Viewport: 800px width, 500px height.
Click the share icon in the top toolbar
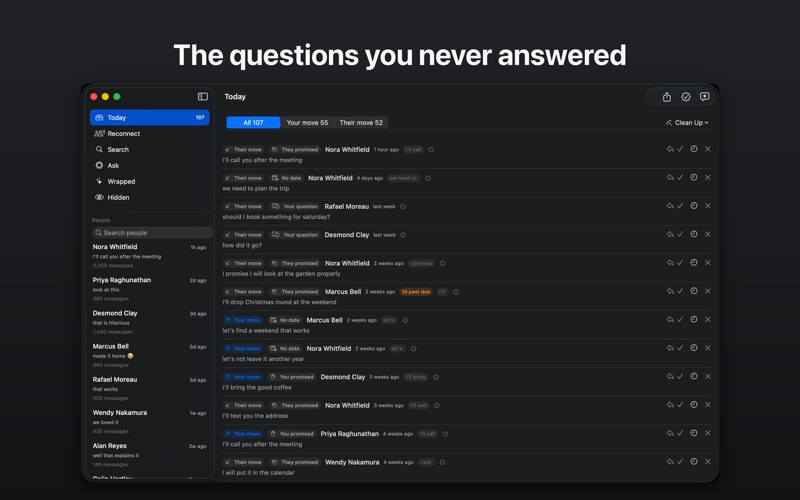coord(667,97)
